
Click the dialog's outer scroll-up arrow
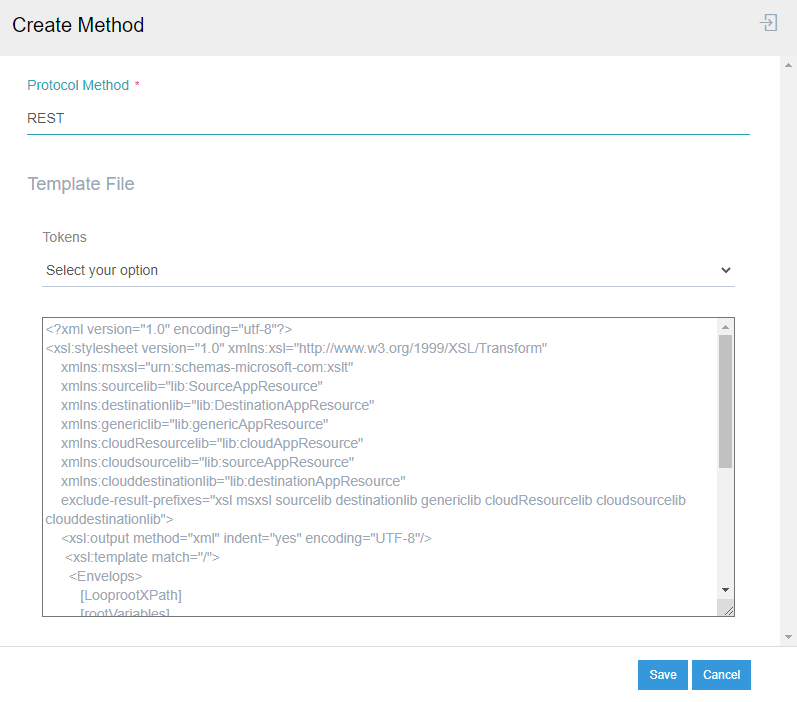pyautogui.click(x=789, y=64)
